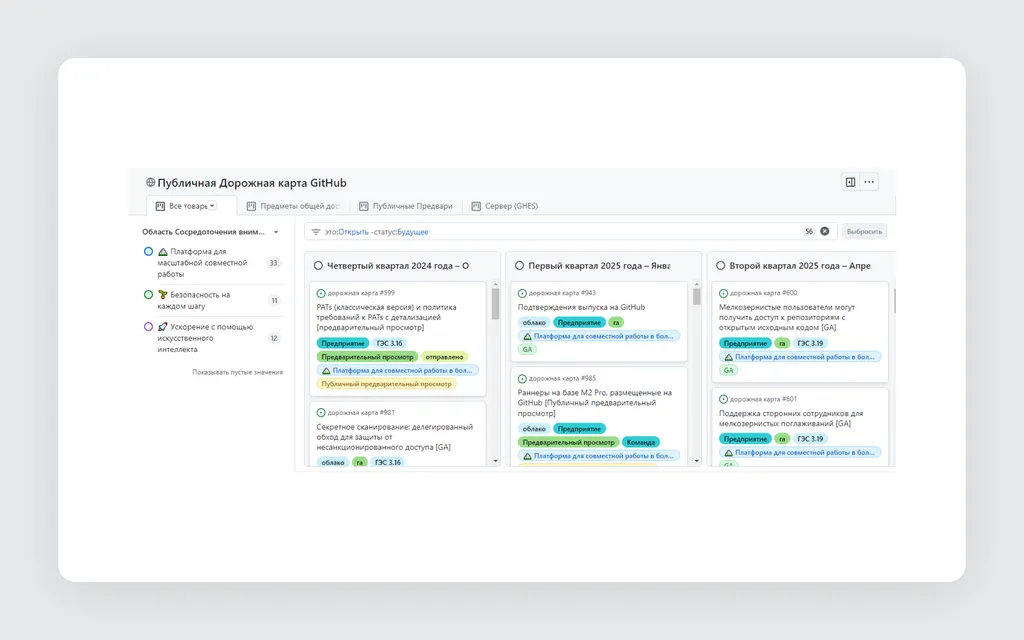Open card «Мелкозернистые пользователи могут получить доступ»
Viewport: 1024px width, 640px height.
coord(787,317)
